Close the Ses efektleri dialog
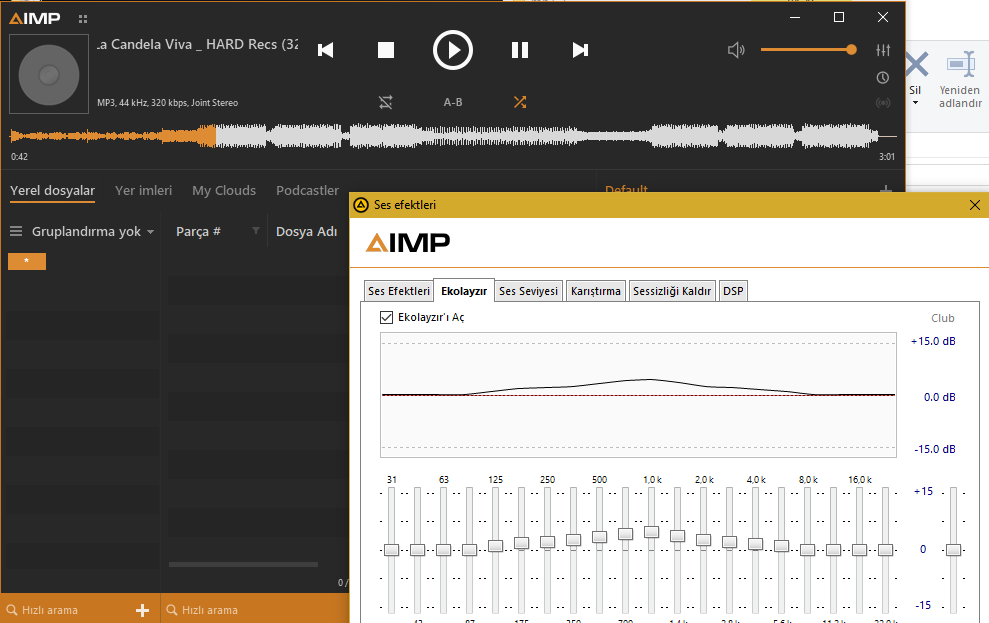989x623 pixels. 974,205
